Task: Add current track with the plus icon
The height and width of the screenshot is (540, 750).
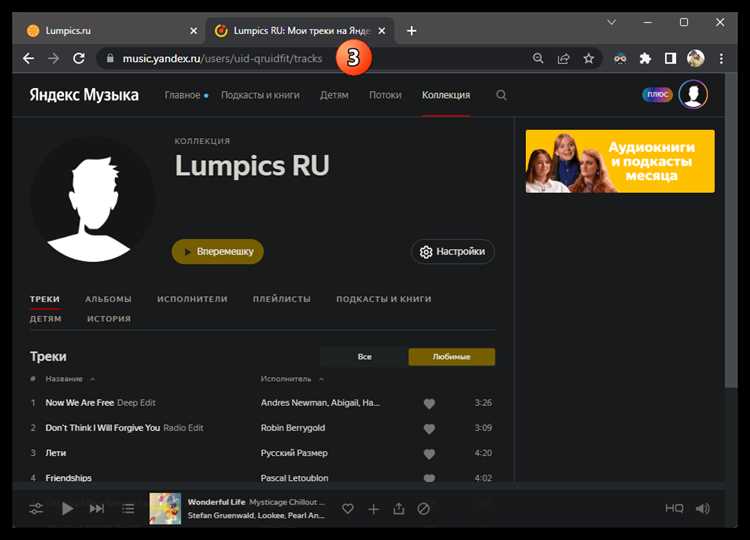Action: [373, 509]
